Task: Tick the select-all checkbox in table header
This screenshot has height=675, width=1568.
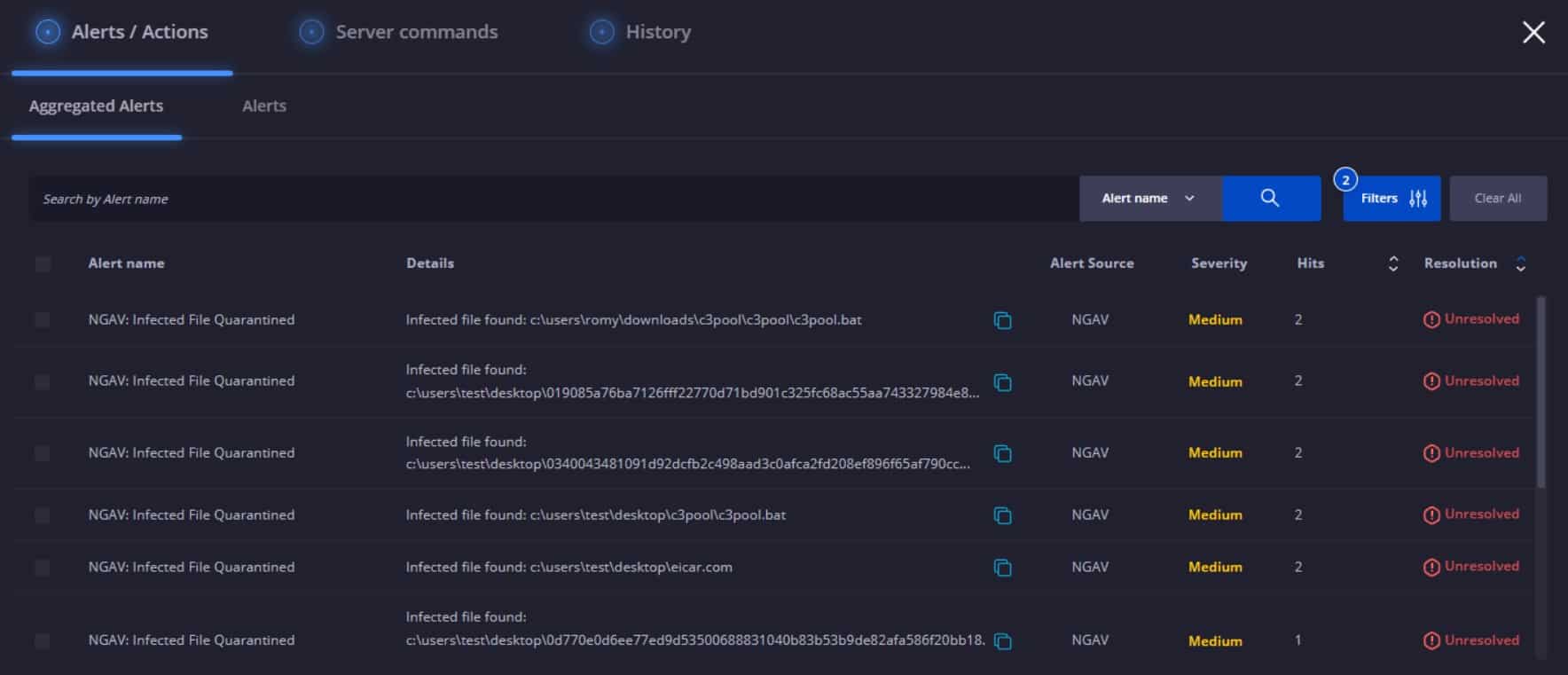Action: 43,263
